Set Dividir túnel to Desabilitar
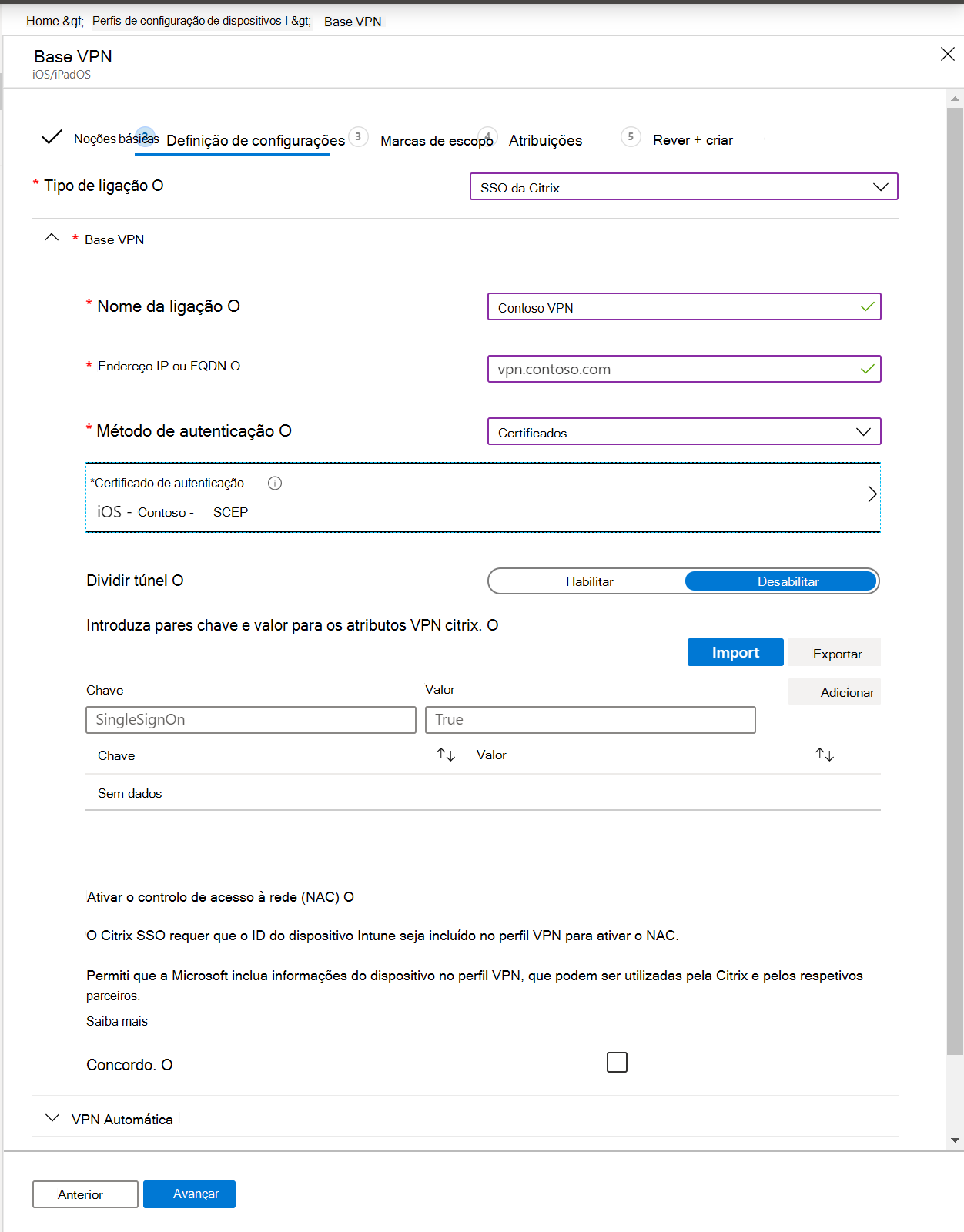Viewport: 964px width, 1232px height. coord(782,581)
